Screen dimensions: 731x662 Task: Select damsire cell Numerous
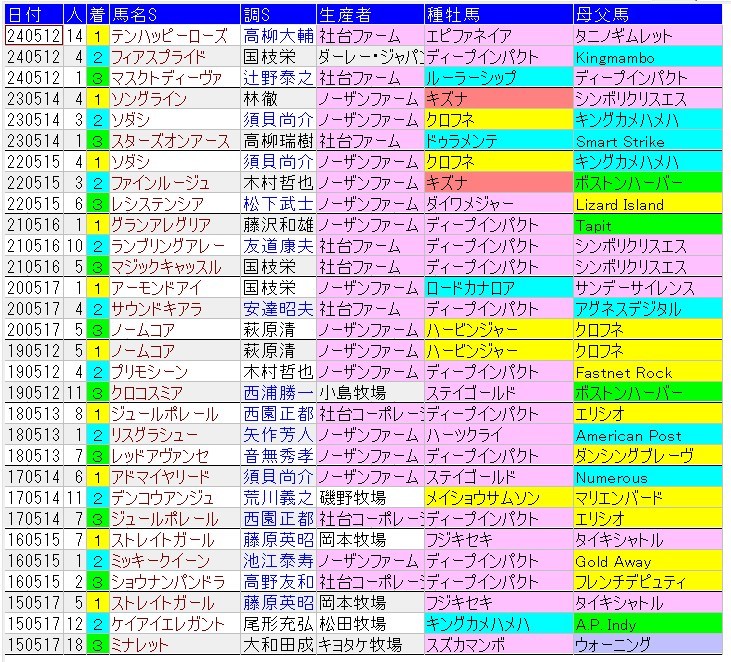pyautogui.click(x=648, y=476)
